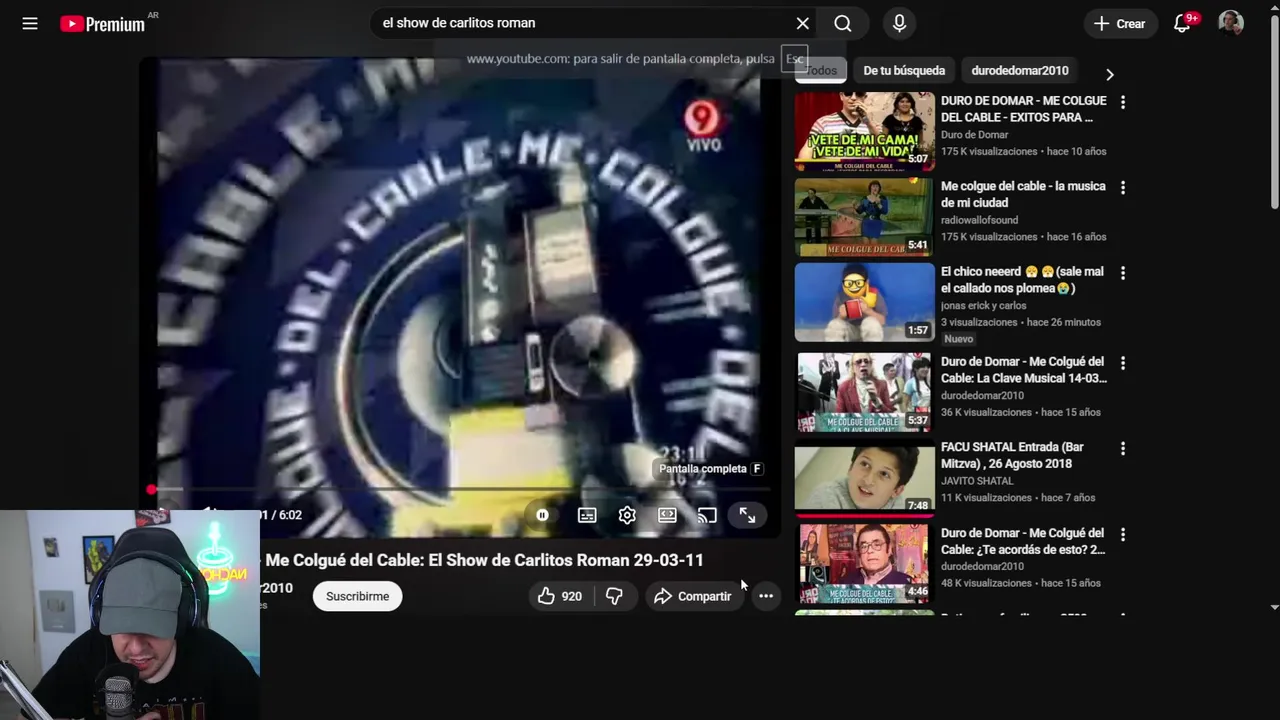1280x720 pixels.
Task: Open options for 'El chico neeerd' video
Action: click(x=1123, y=273)
